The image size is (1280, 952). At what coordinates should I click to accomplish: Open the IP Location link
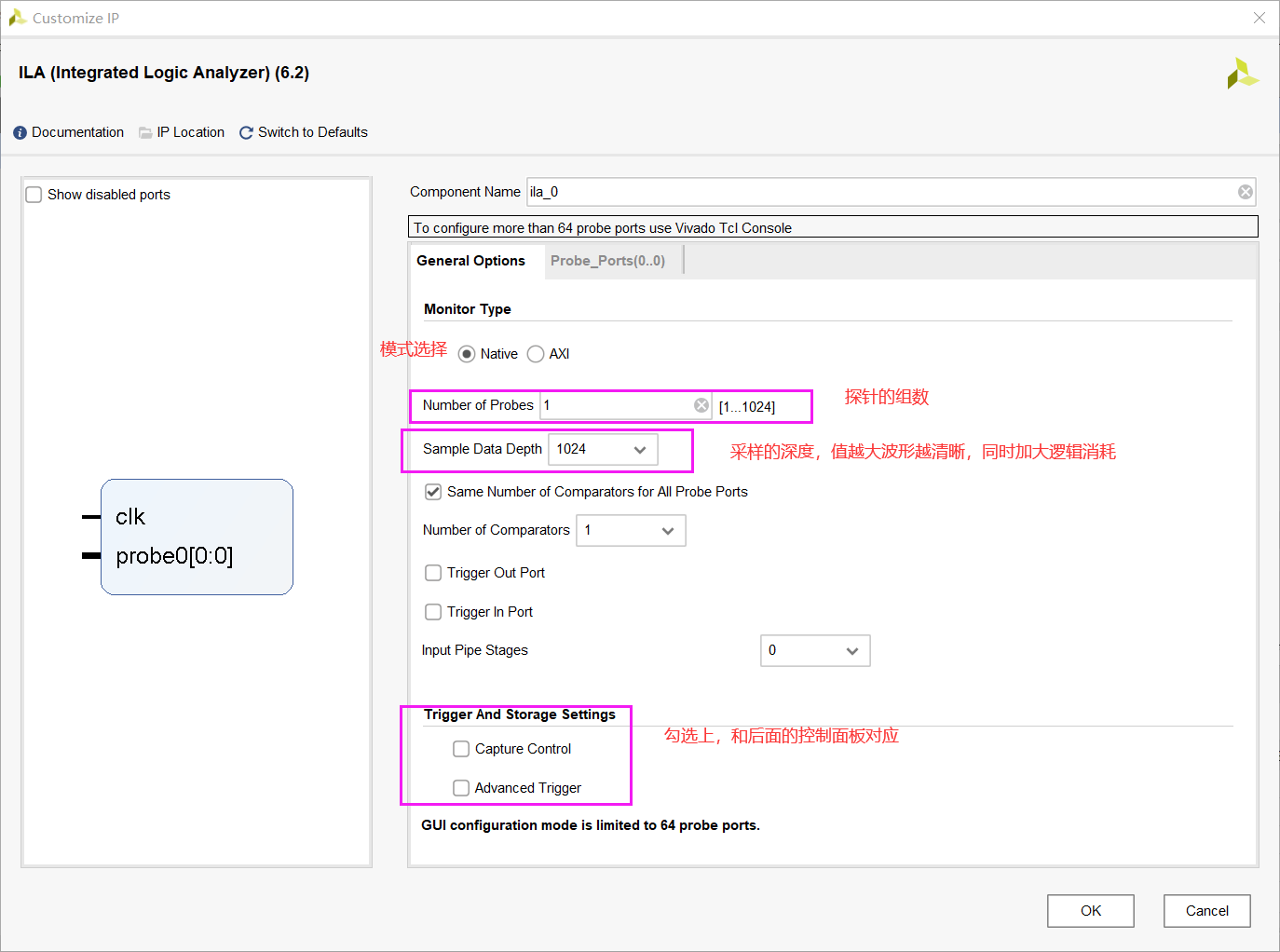point(191,132)
